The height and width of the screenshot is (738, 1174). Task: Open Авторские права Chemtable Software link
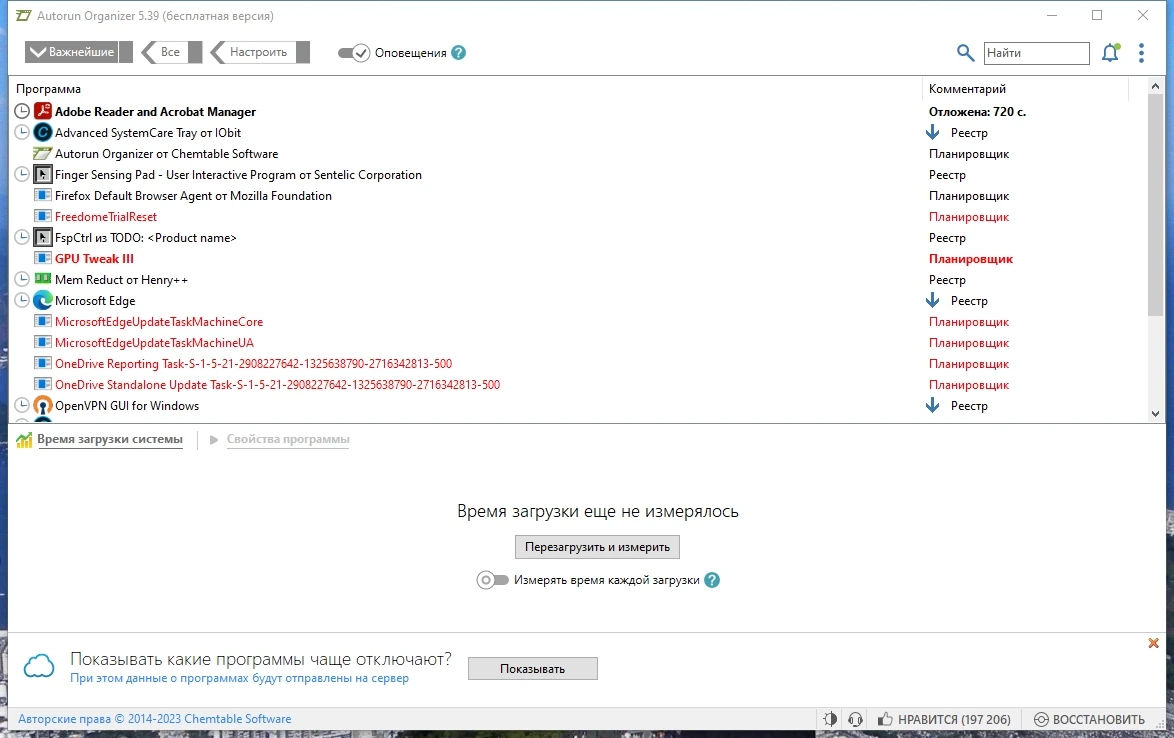[x=154, y=719]
